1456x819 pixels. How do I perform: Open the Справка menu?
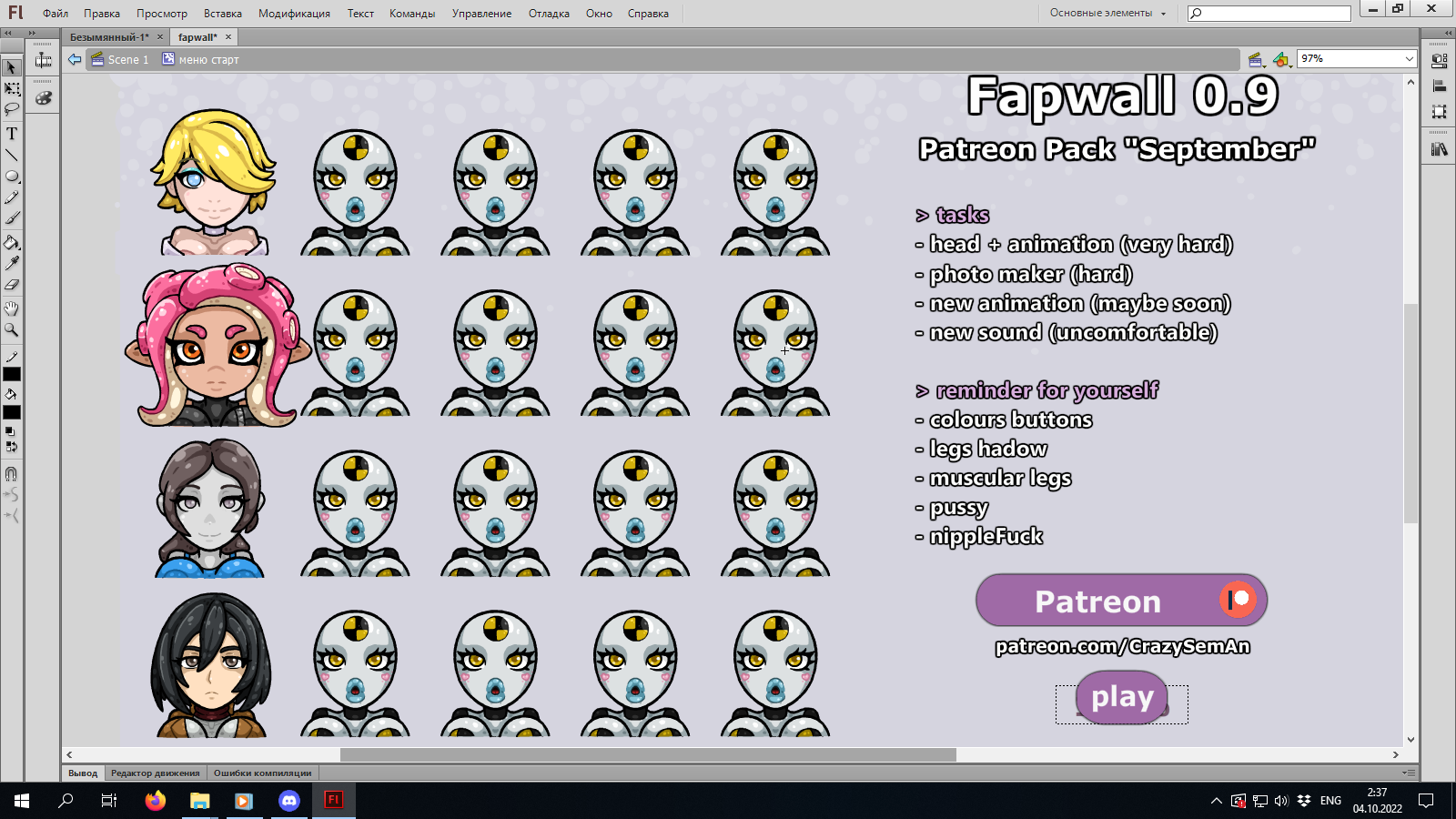[x=648, y=14]
